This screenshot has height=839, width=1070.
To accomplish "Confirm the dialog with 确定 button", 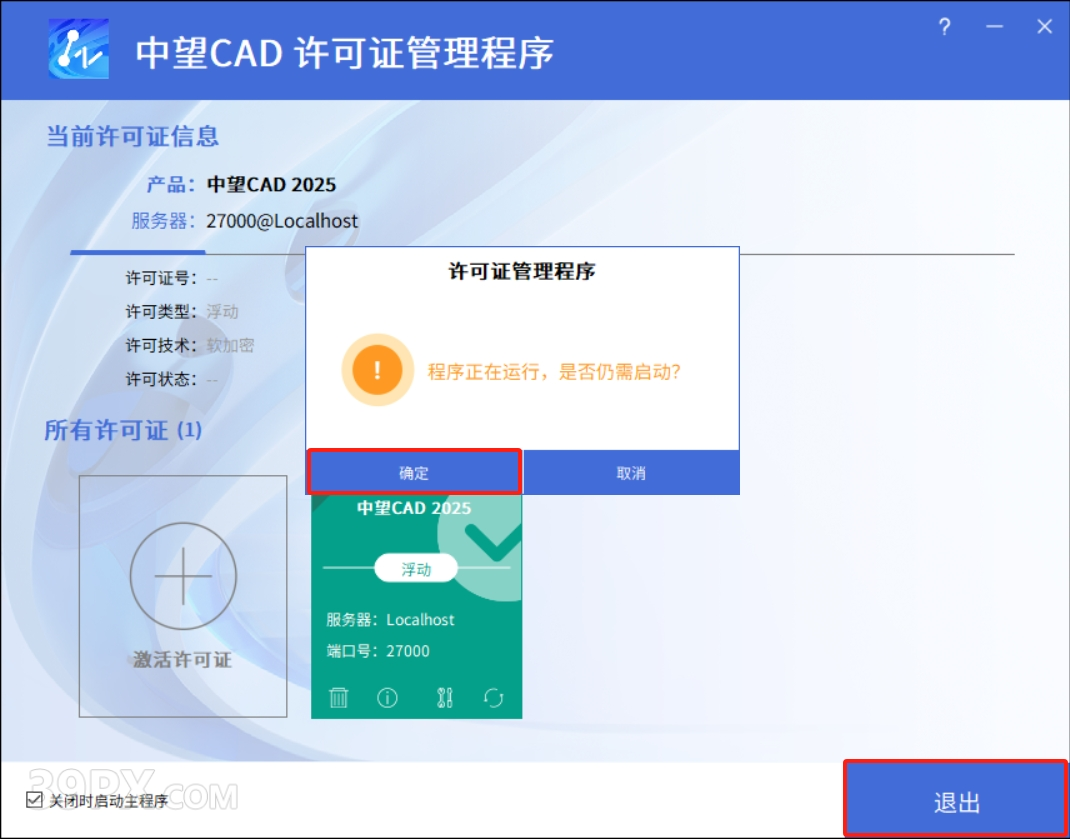I will [x=414, y=472].
